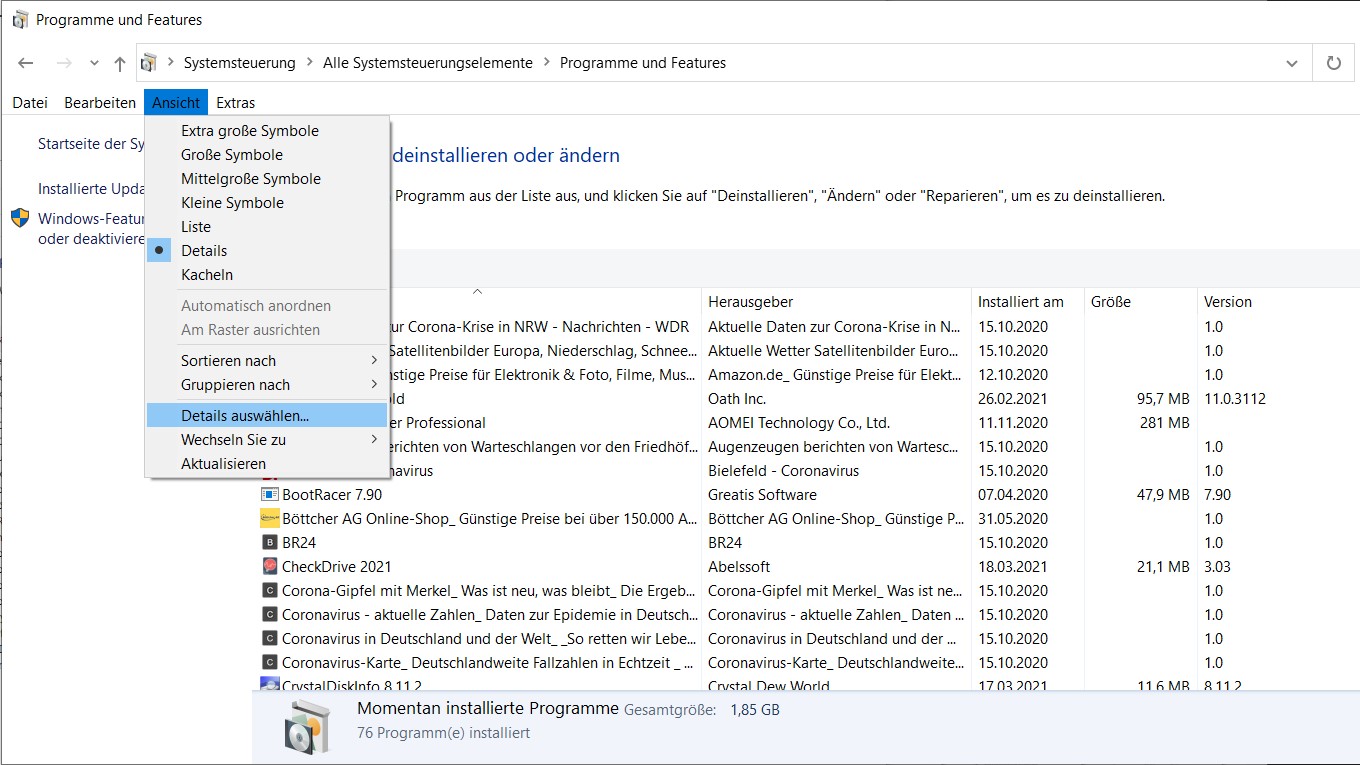This screenshot has width=1360, height=765.
Task: Select the BootRacer 7.90 entry
Action: (332, 495)
